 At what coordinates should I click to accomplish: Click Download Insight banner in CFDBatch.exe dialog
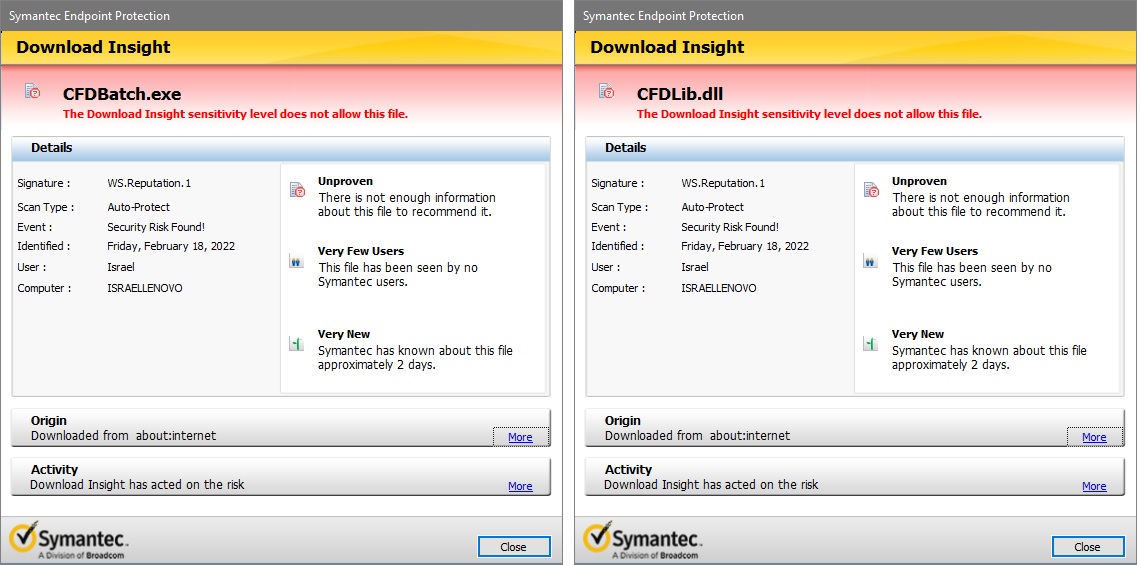click(281, 47)
